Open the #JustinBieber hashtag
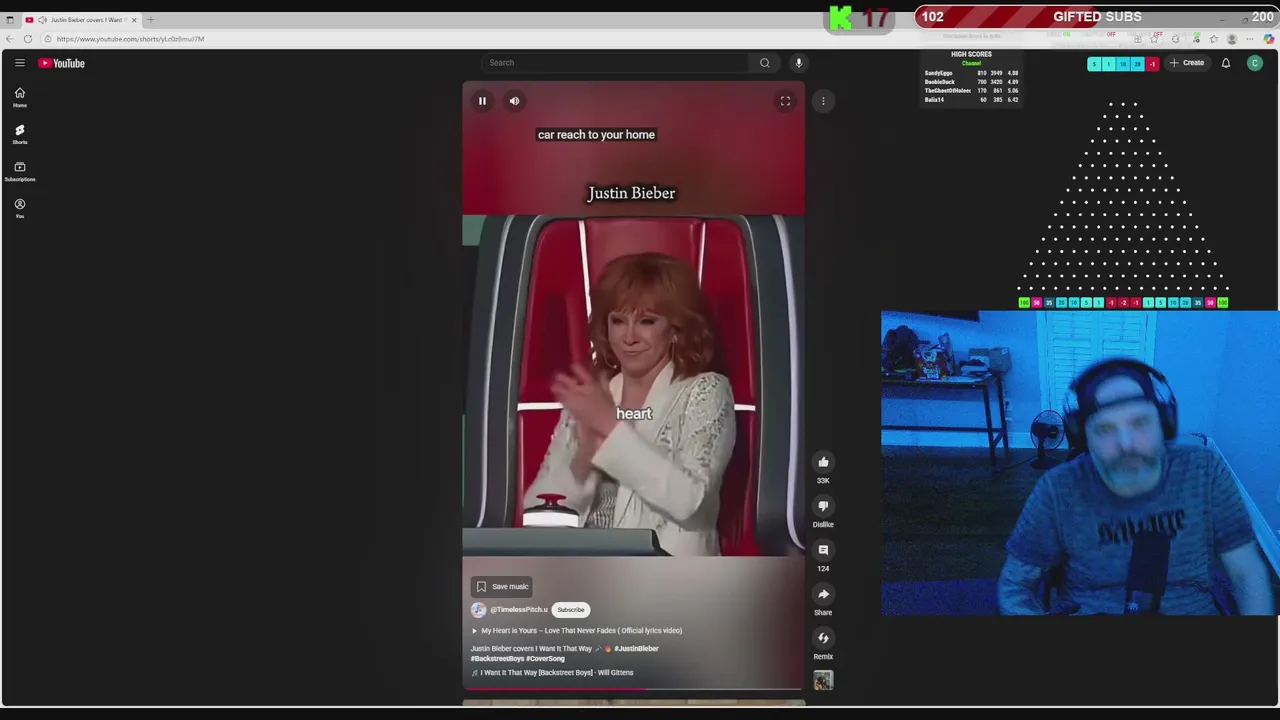Viewport: 1280px width, 720px height. [636, 649]
